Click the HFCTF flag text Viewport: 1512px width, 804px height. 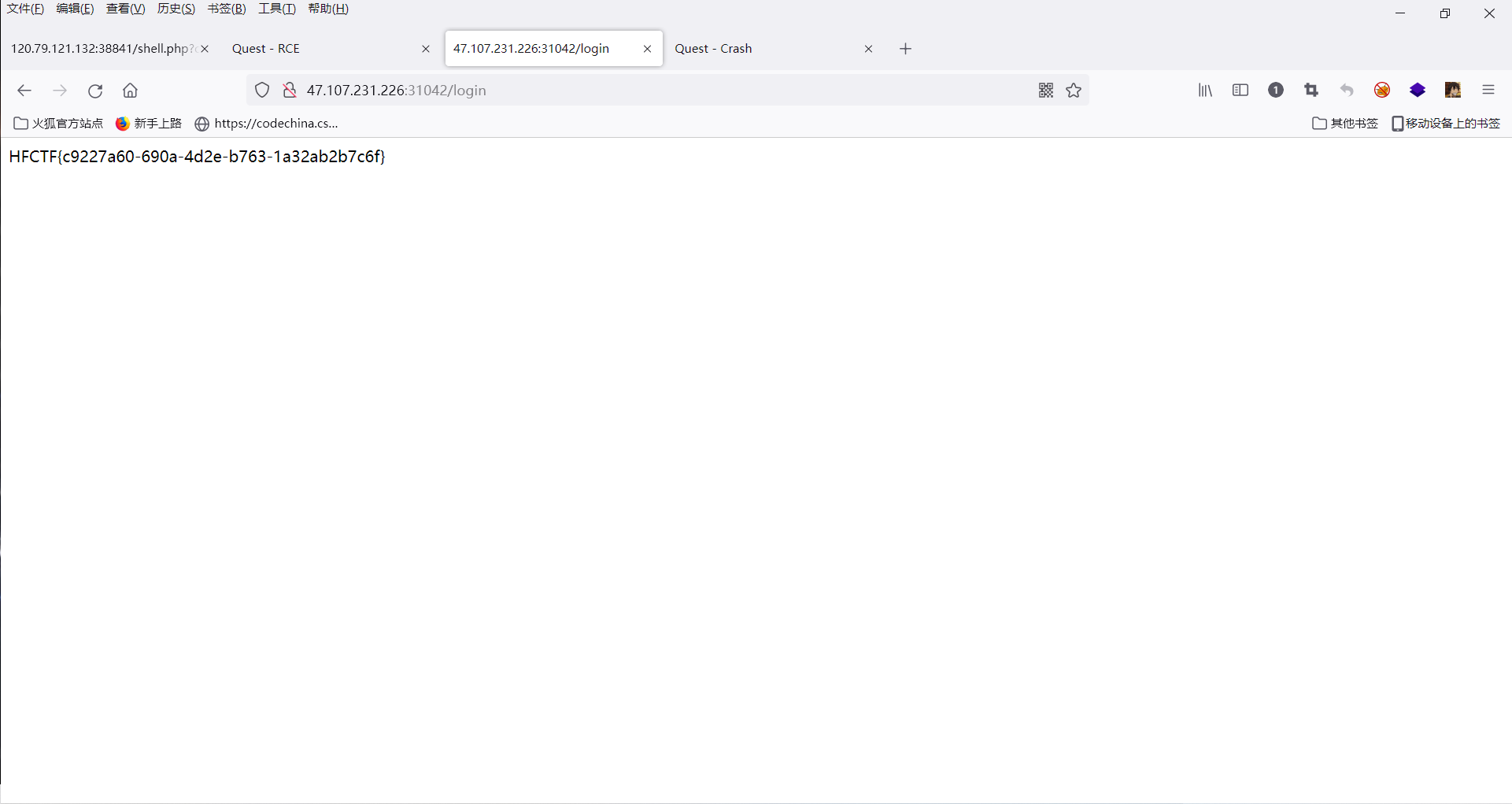point(198,157)
